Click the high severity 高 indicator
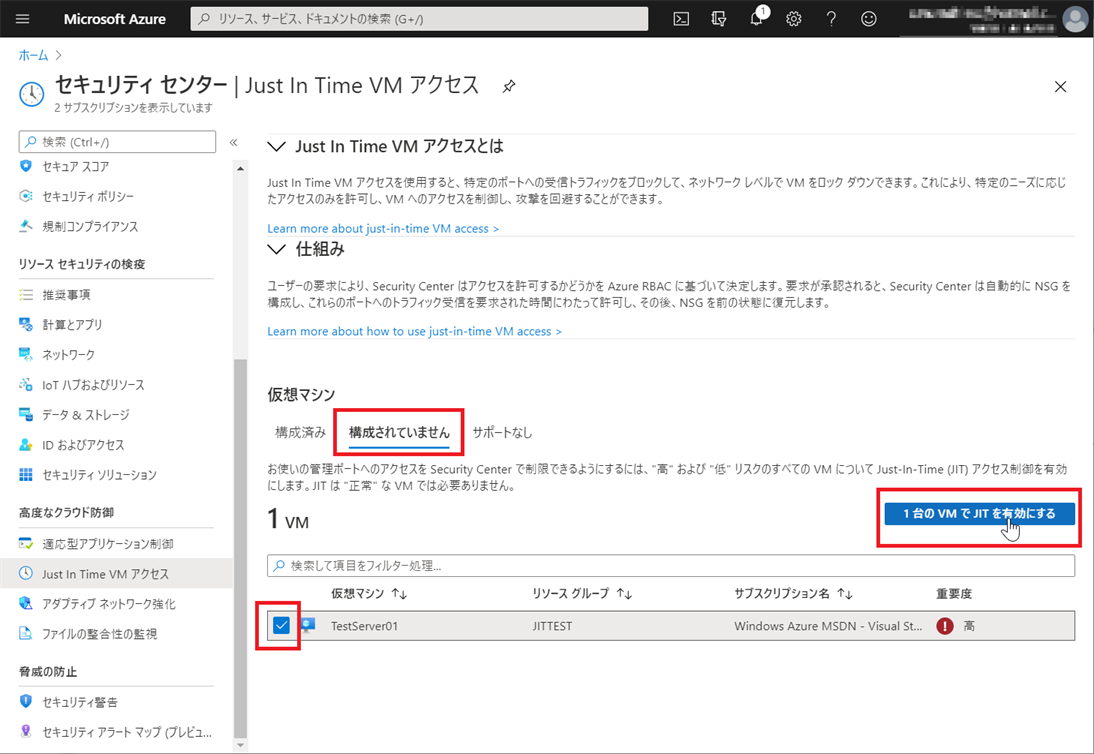Viewport: 1094px width, 754px height. coord(955,626)
